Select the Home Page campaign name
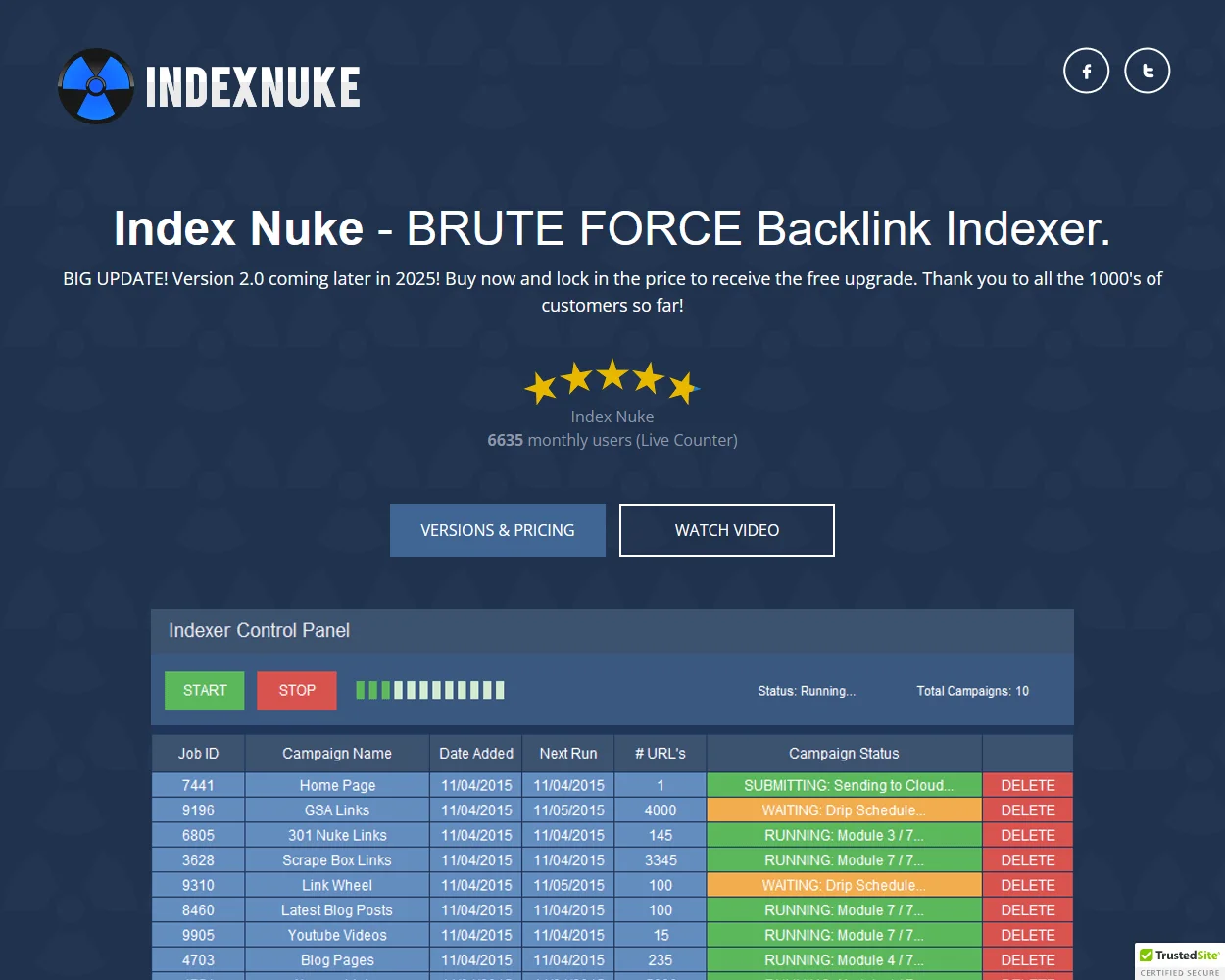This screenshot has height=980, width=1225. pos(337,785)
